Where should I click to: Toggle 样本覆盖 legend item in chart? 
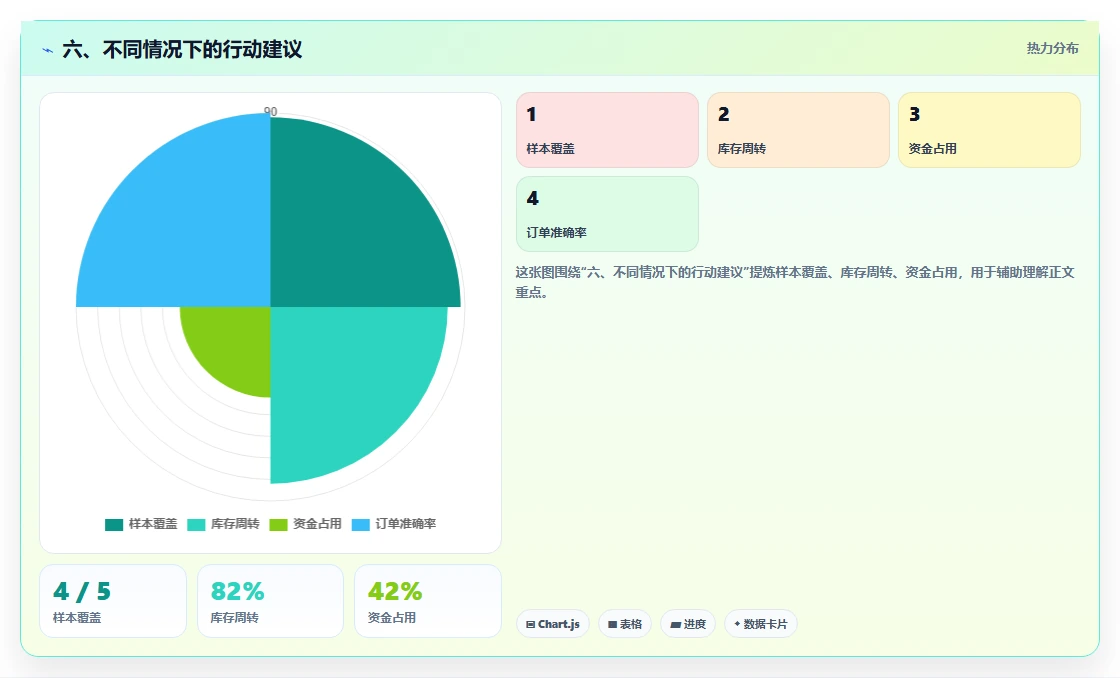pos(141,524)
